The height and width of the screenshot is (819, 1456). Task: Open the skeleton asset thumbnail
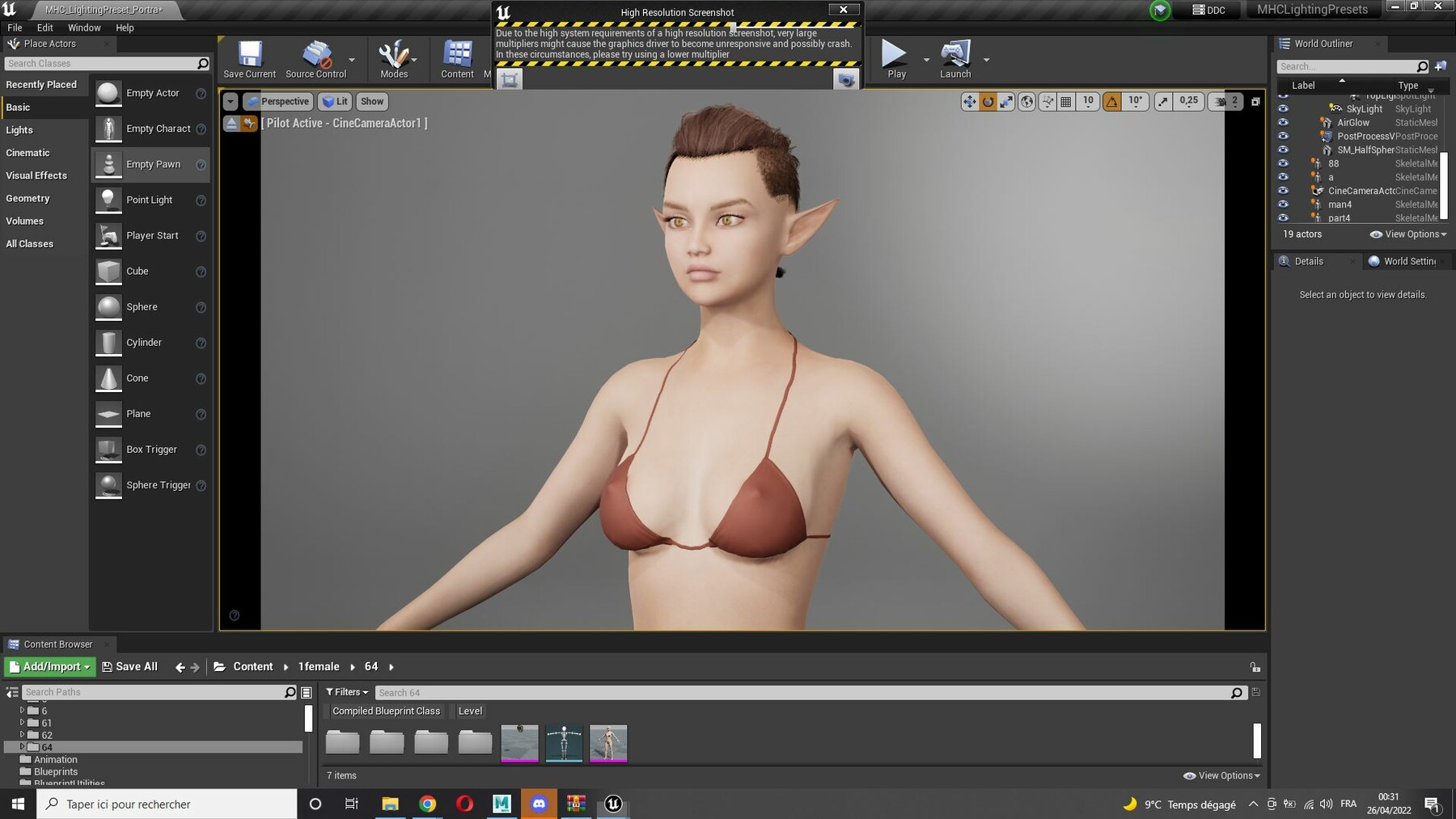point(564,743)
